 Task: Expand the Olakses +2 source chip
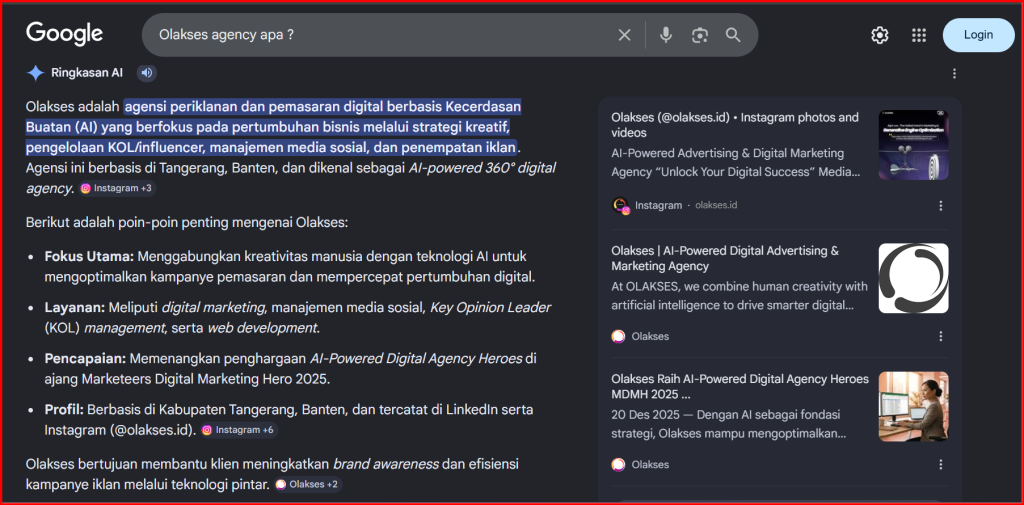pyautogui.click(x=307, y=484)
